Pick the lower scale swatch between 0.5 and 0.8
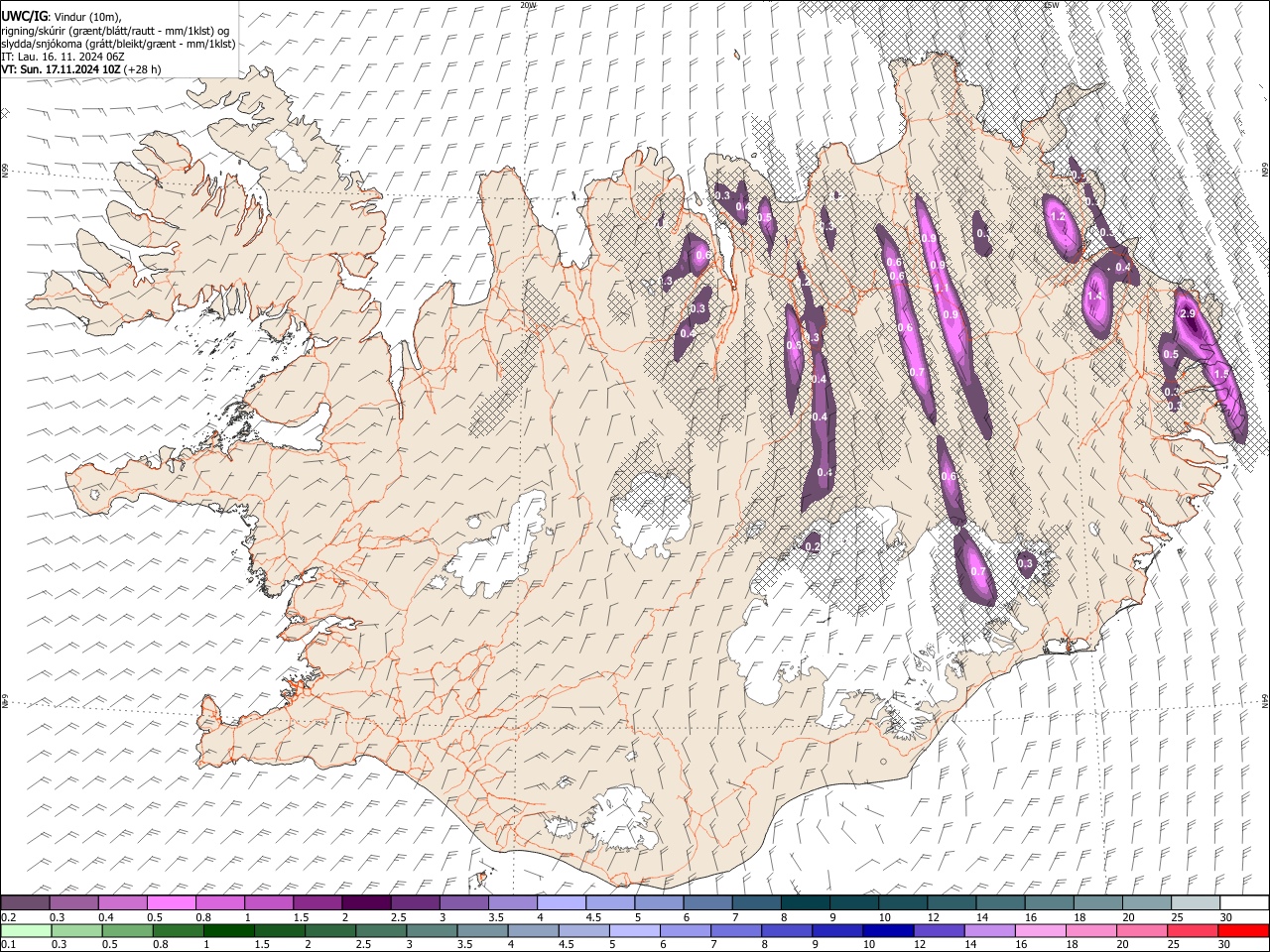 click(127, 931)
